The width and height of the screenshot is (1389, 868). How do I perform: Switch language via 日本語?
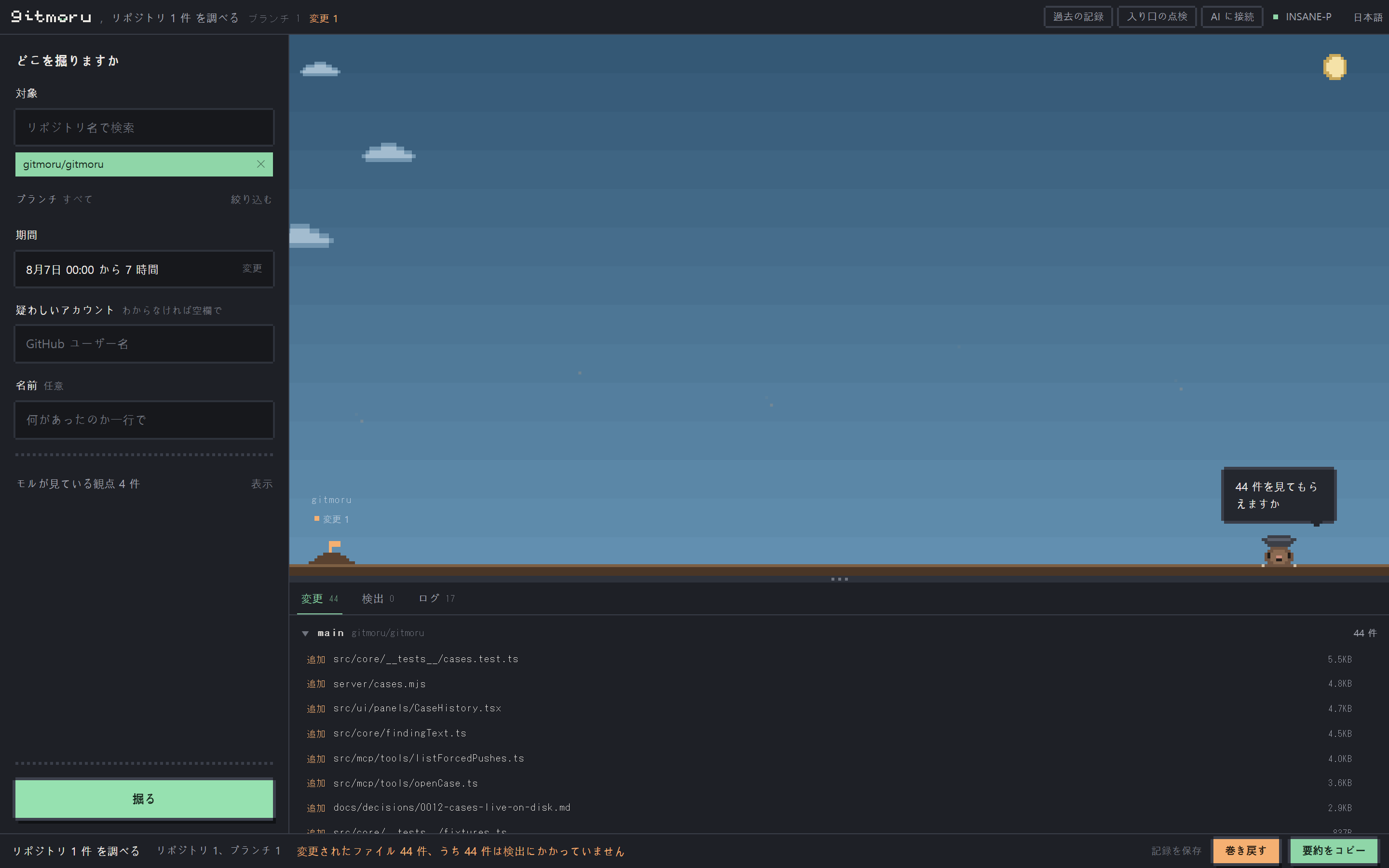(1368, 17)
